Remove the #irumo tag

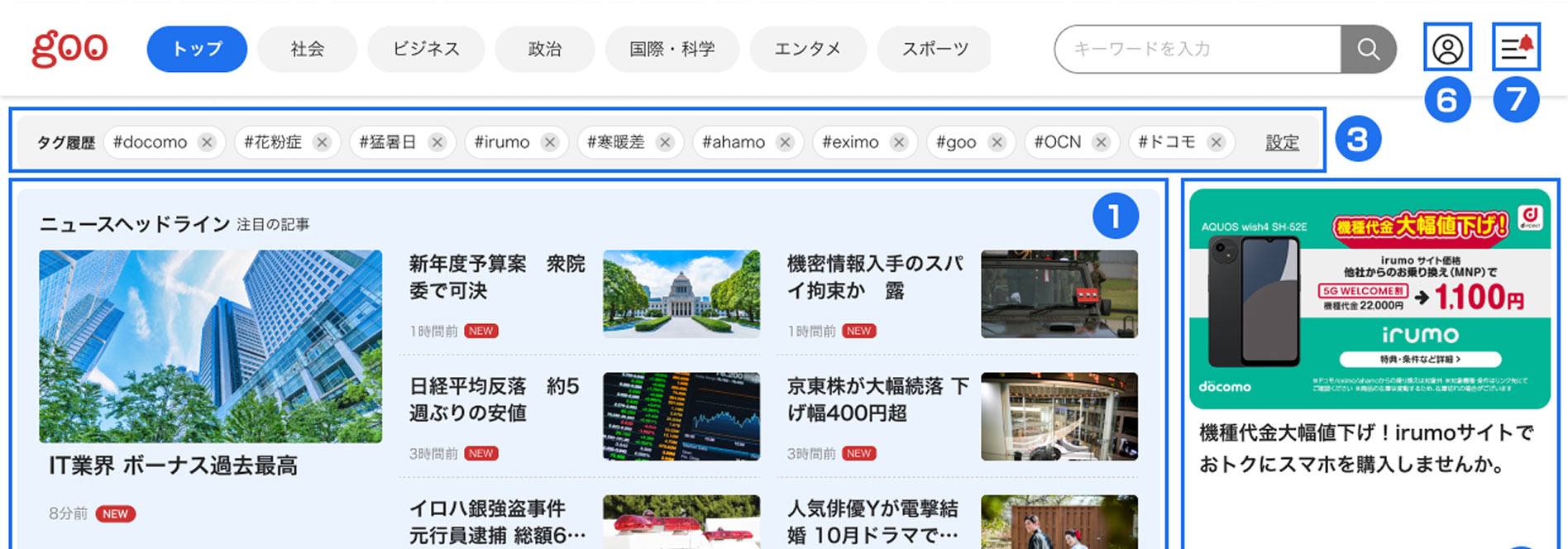click(x=550, y=142)
